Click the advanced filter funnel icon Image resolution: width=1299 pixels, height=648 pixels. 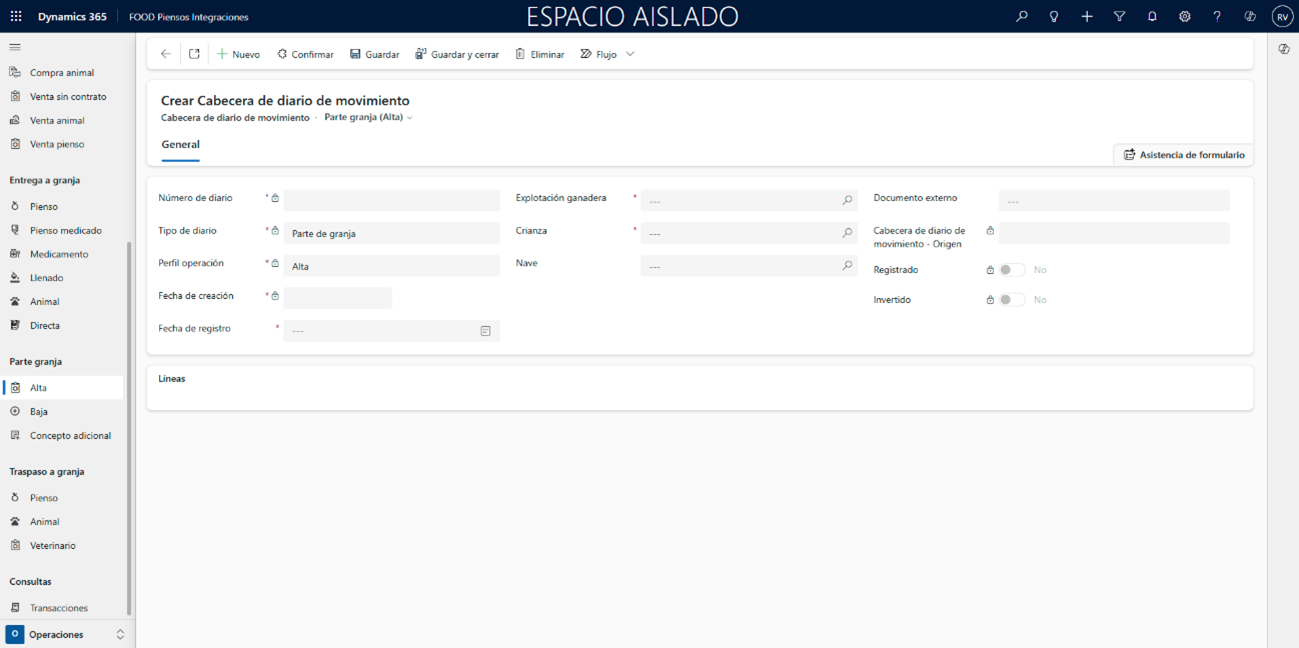click(1119, 17)
